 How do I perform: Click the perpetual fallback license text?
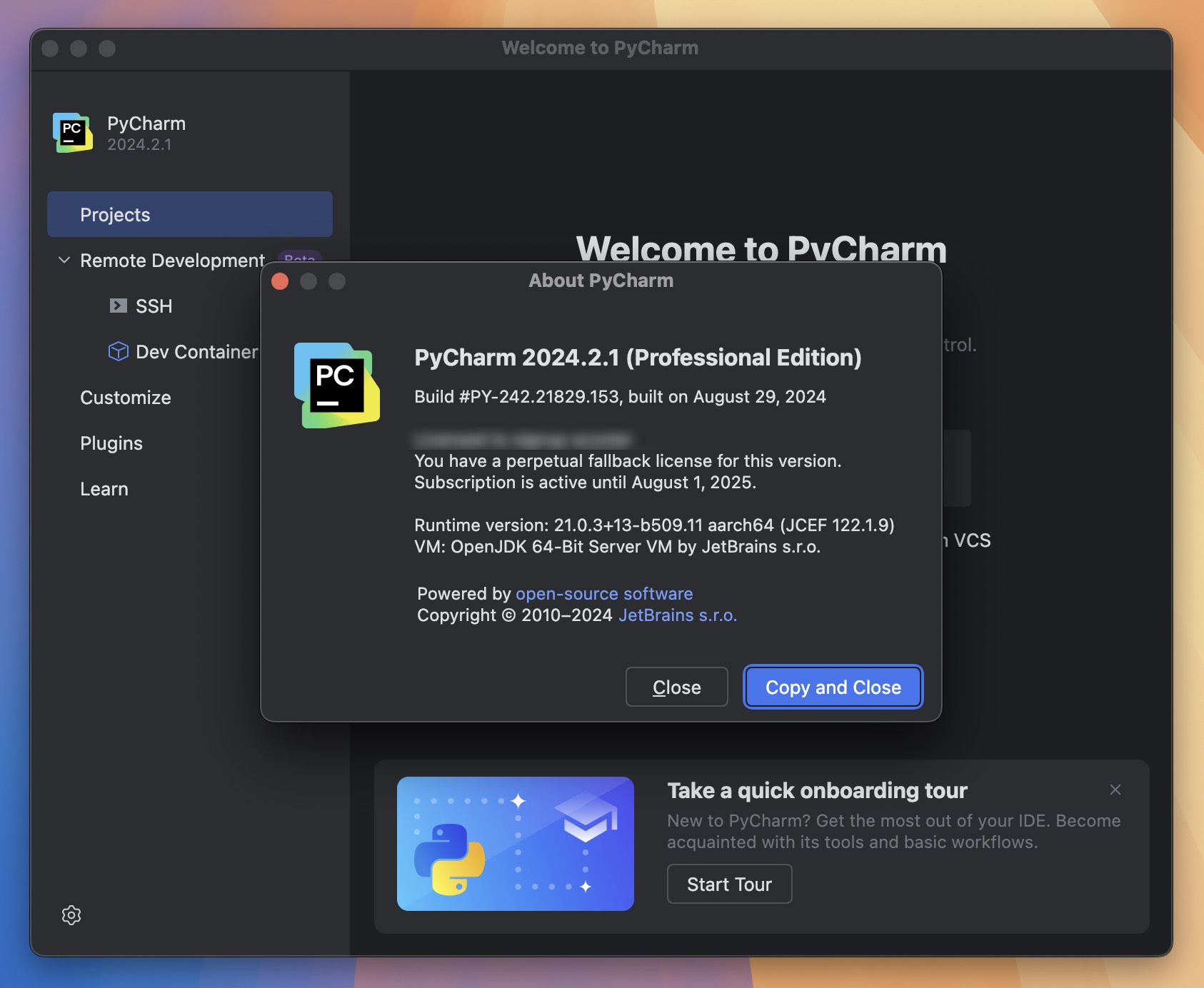point(628,460)
